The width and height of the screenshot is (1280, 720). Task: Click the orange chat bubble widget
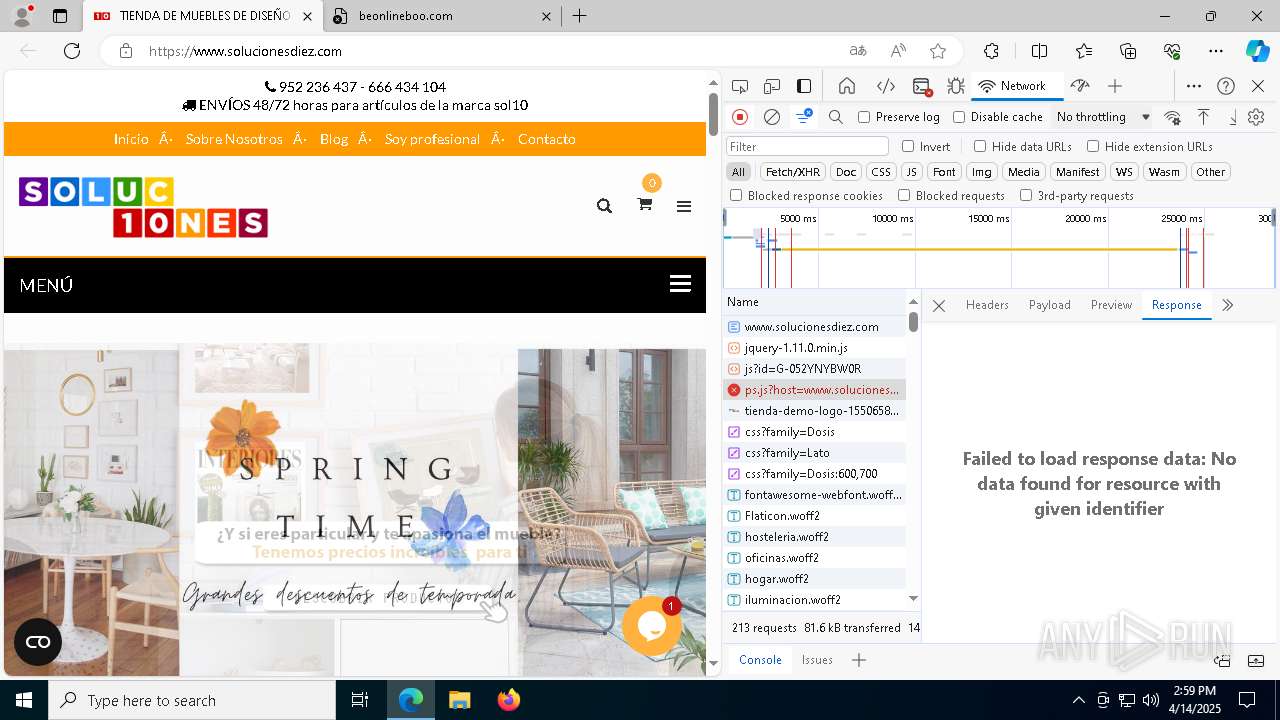pyautogui.click(x=652, y=625)
